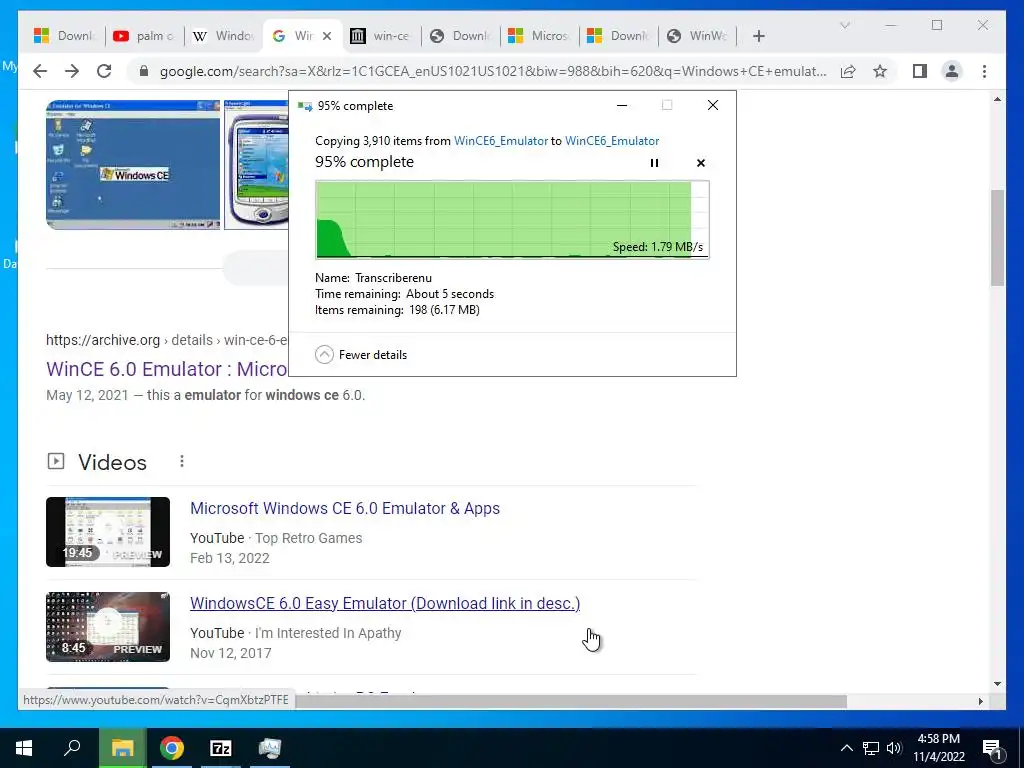Go forward in Chrome history

tap(72, 71)
